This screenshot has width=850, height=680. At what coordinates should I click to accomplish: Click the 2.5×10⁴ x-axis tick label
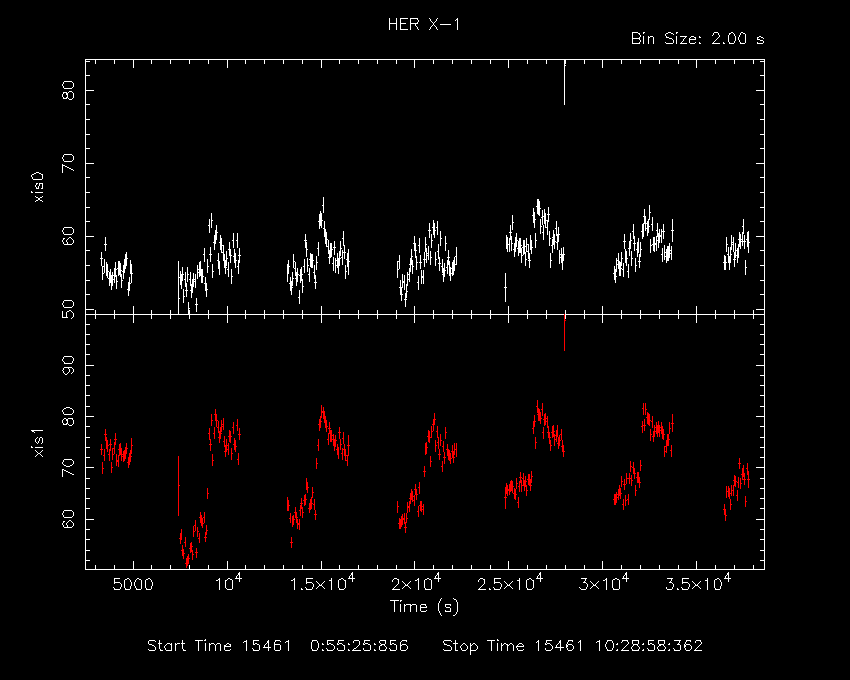[510, 582]
